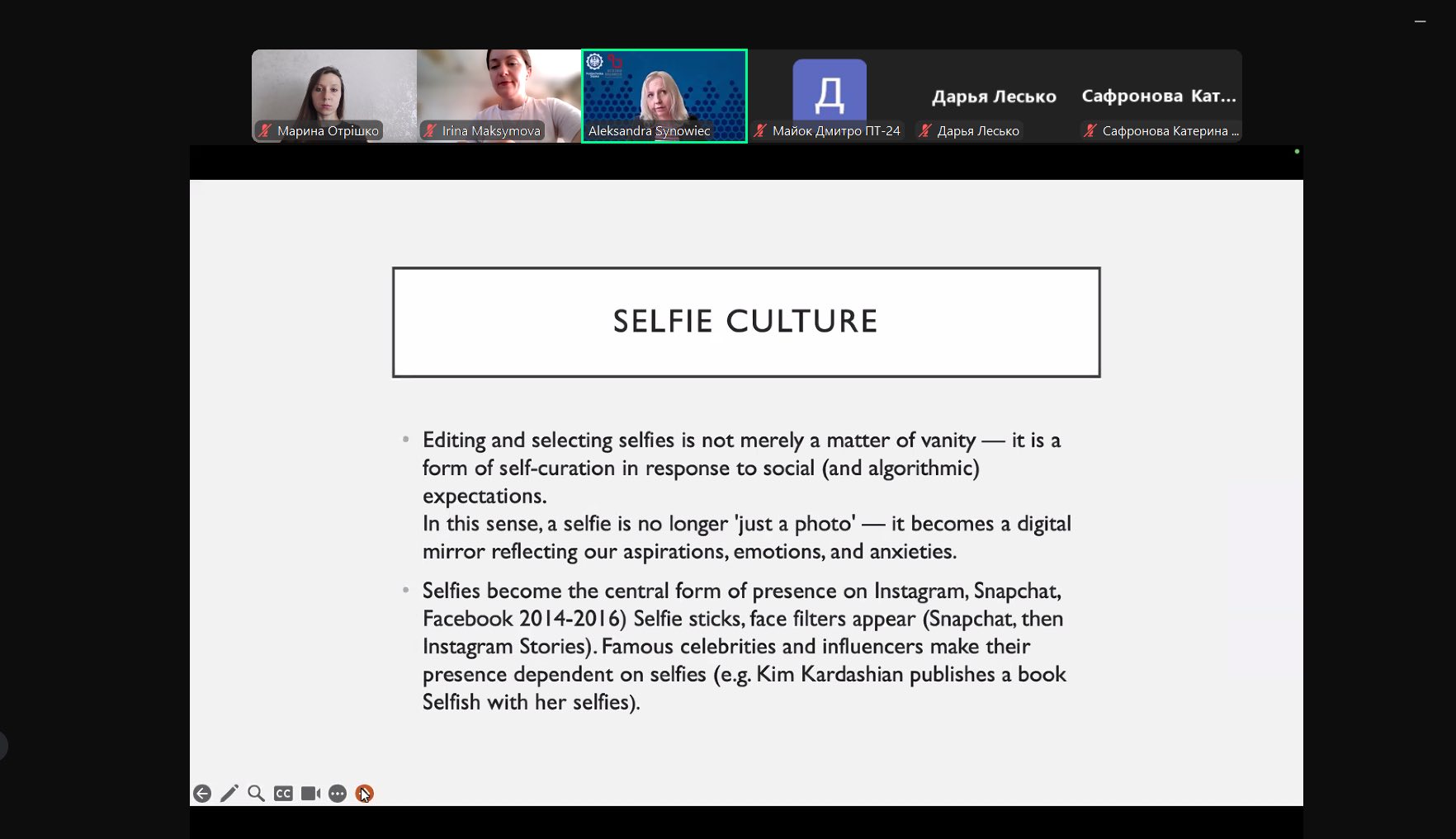
Task: Click muted mic icon beside Сафронова Катерина label
Action: 1090,130
